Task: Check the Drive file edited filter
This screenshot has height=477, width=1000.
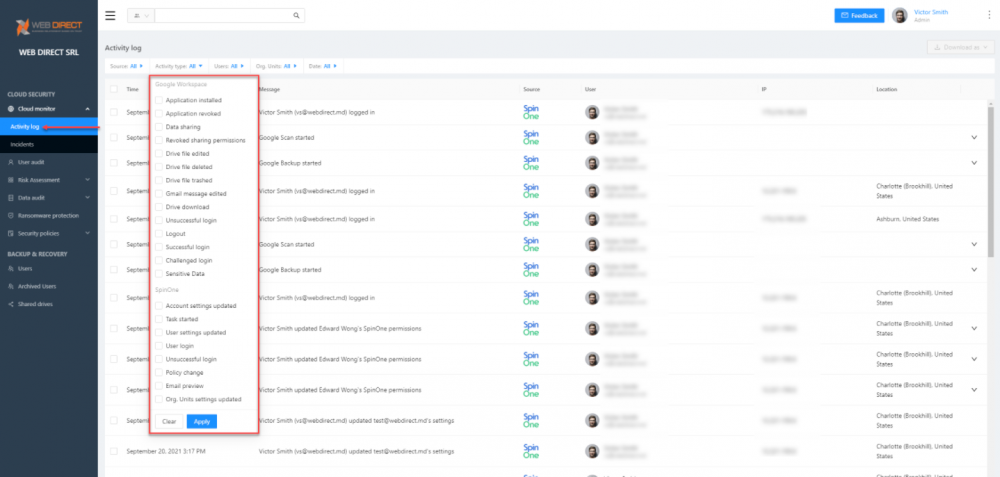Action: 159,154
